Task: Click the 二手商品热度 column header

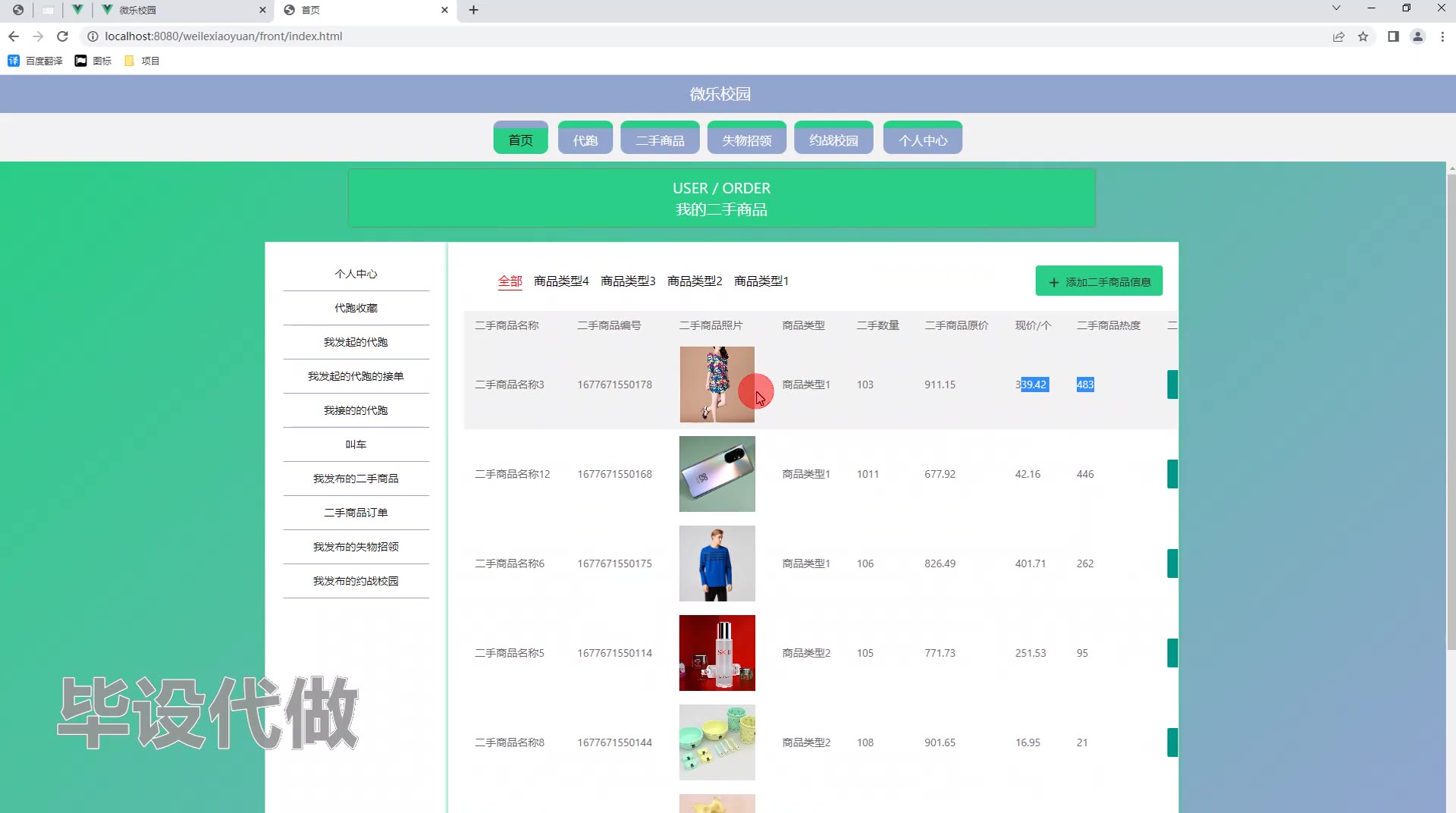Action: point(1108,325)
